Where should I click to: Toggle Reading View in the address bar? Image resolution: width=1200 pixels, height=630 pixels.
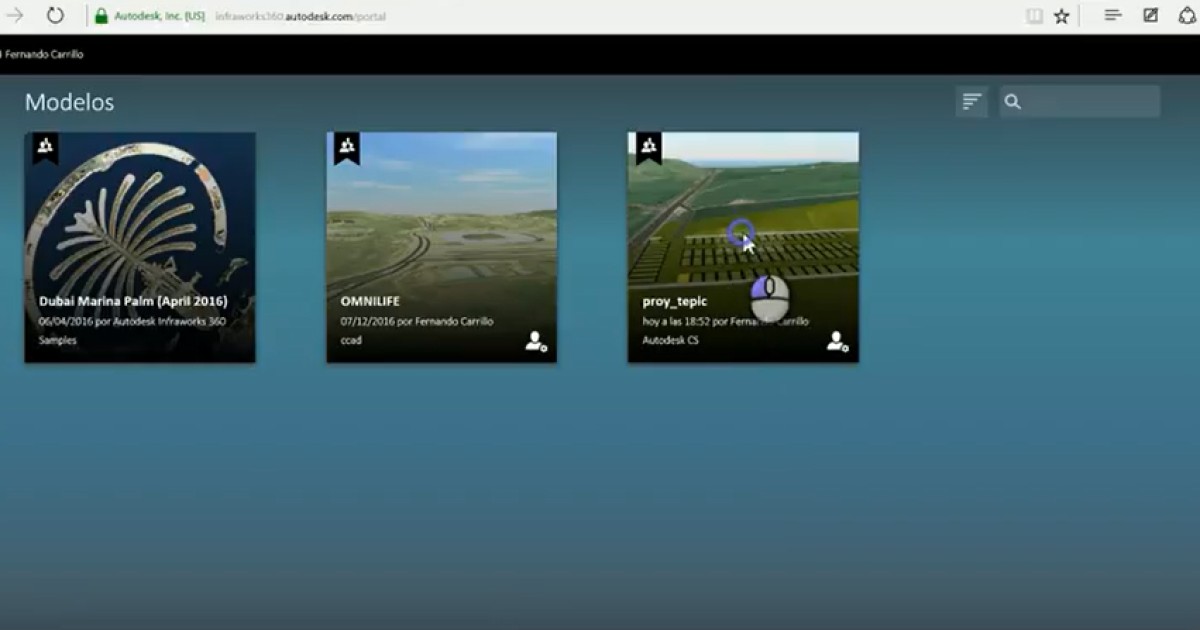1033,16
